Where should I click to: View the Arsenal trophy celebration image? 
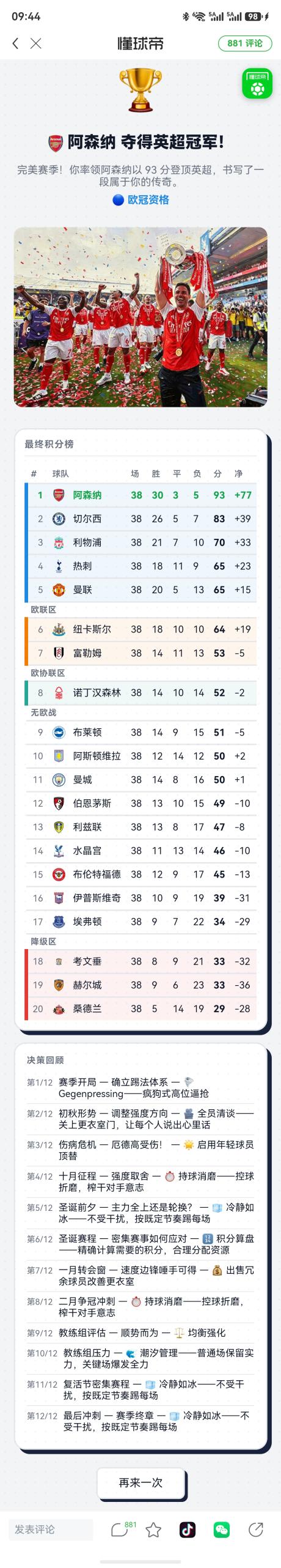pyautogui.click(x=140, y=317)
